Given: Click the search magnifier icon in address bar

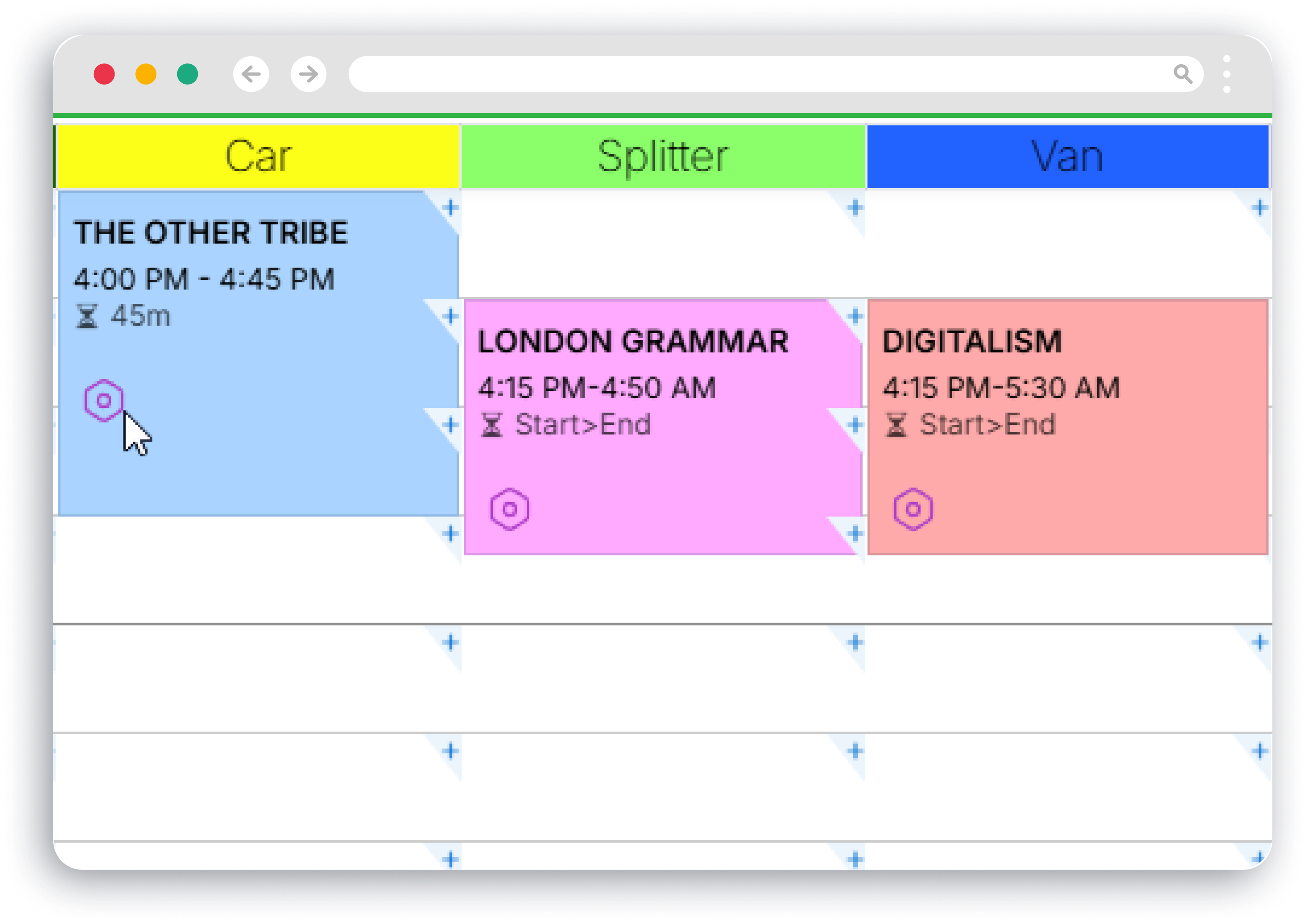Looking at the screenshot, I should (1183, 74).
